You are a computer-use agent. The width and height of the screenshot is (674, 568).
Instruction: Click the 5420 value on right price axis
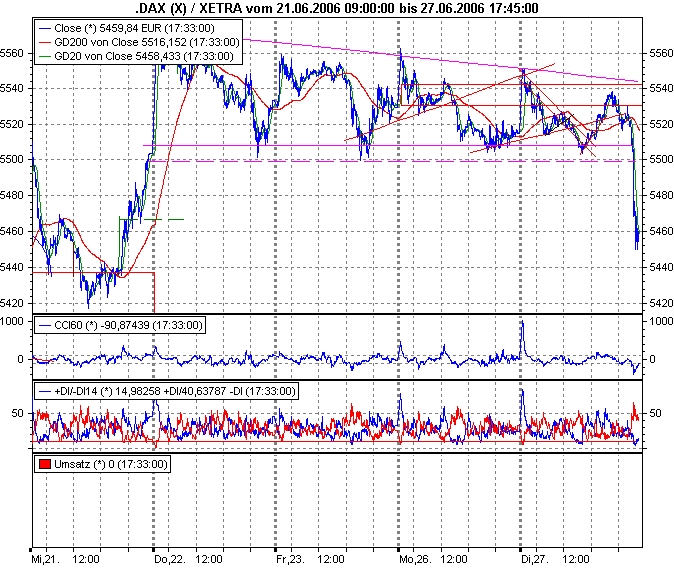(x=660, y=303)
